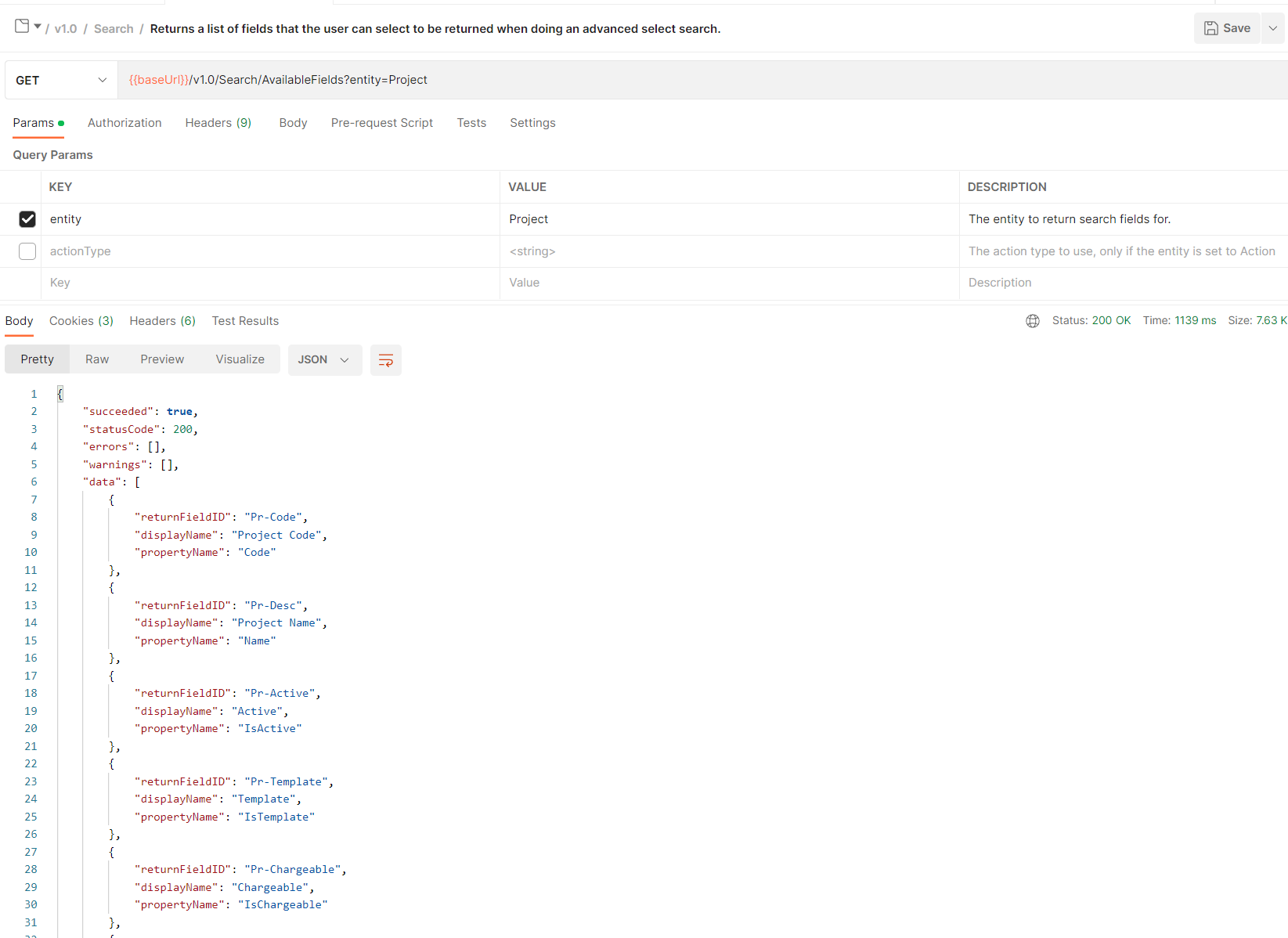
Task: Open the Pre-request Script tab
Action: tap(382, 123)
